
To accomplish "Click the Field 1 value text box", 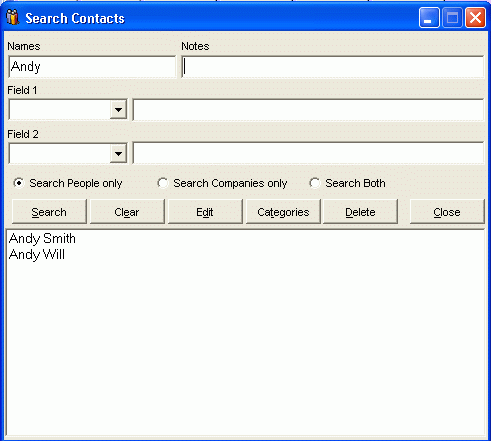I will coord(308,110).
